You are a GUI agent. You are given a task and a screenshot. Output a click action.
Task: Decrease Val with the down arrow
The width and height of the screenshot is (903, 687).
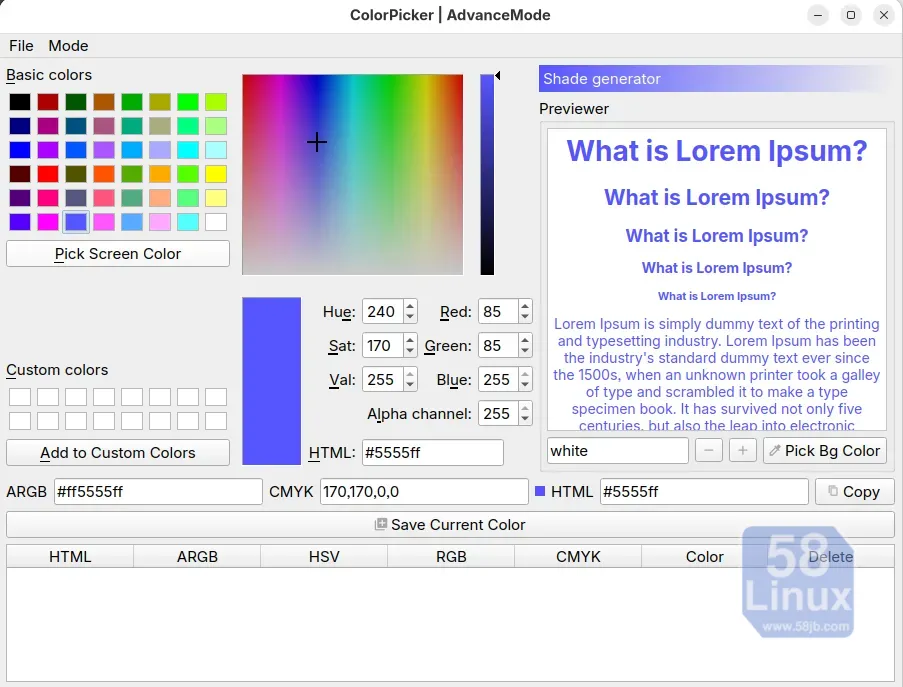pos(409,385)
